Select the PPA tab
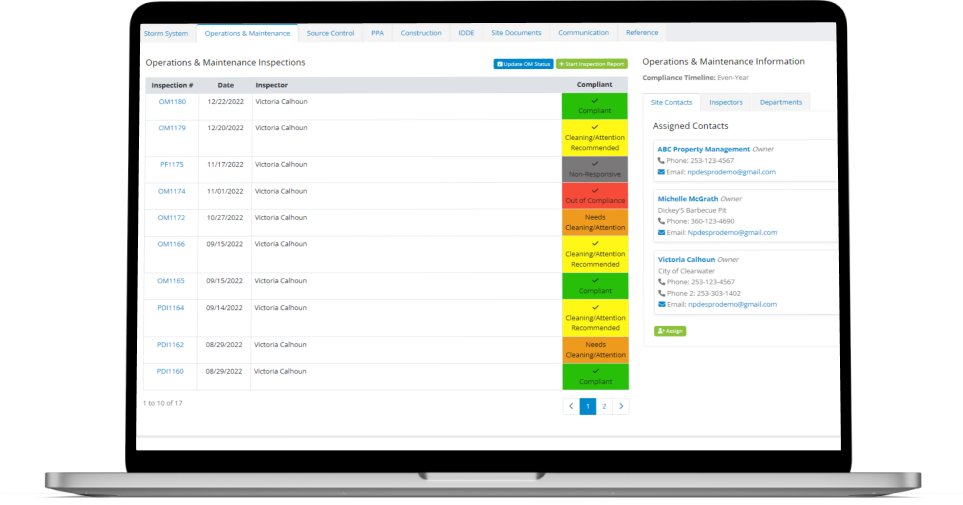Image resolution: width=963 pixels, height=505 pixels. pyautogui.click(x=377, y=33)
